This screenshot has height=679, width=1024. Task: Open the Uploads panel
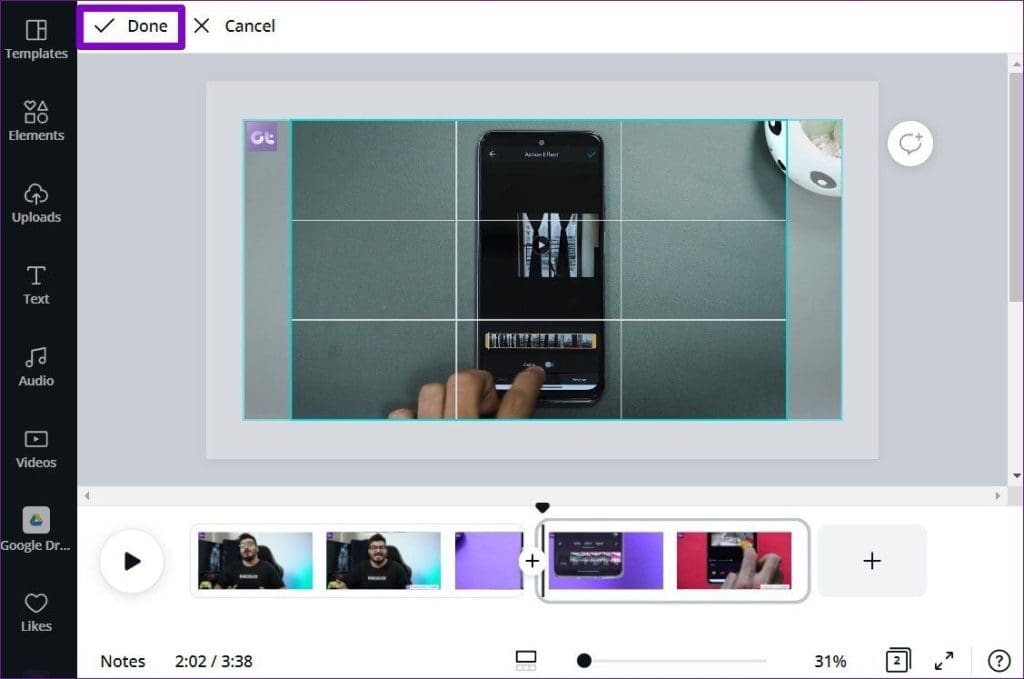37,202
